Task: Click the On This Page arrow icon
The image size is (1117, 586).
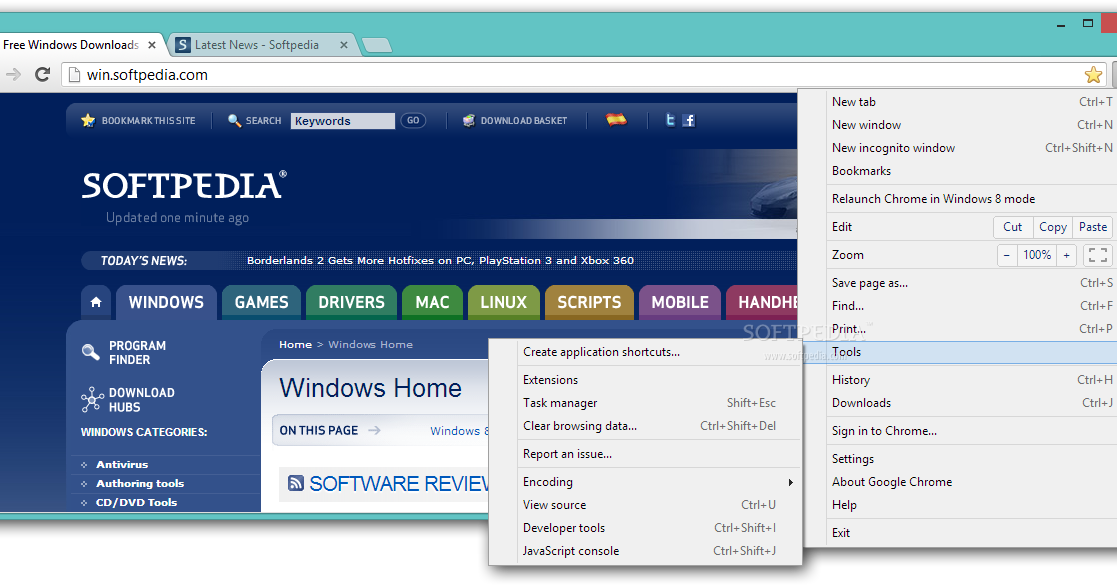Action: click(x=374, y=430)
